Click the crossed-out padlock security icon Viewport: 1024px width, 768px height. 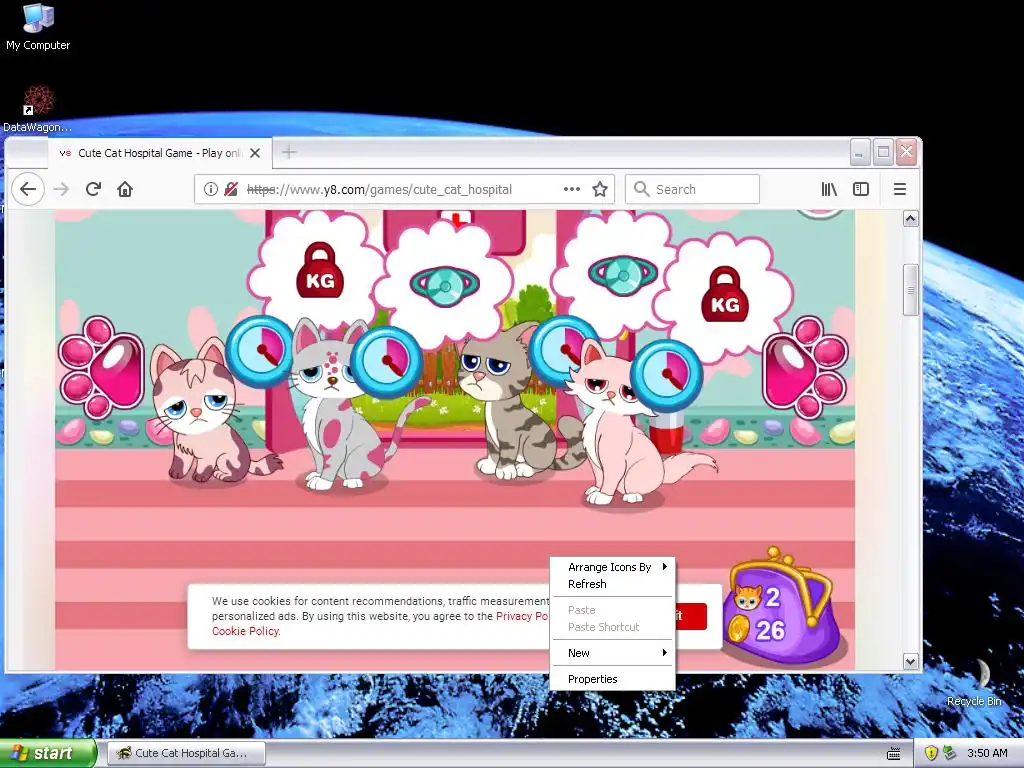point(231,189)
